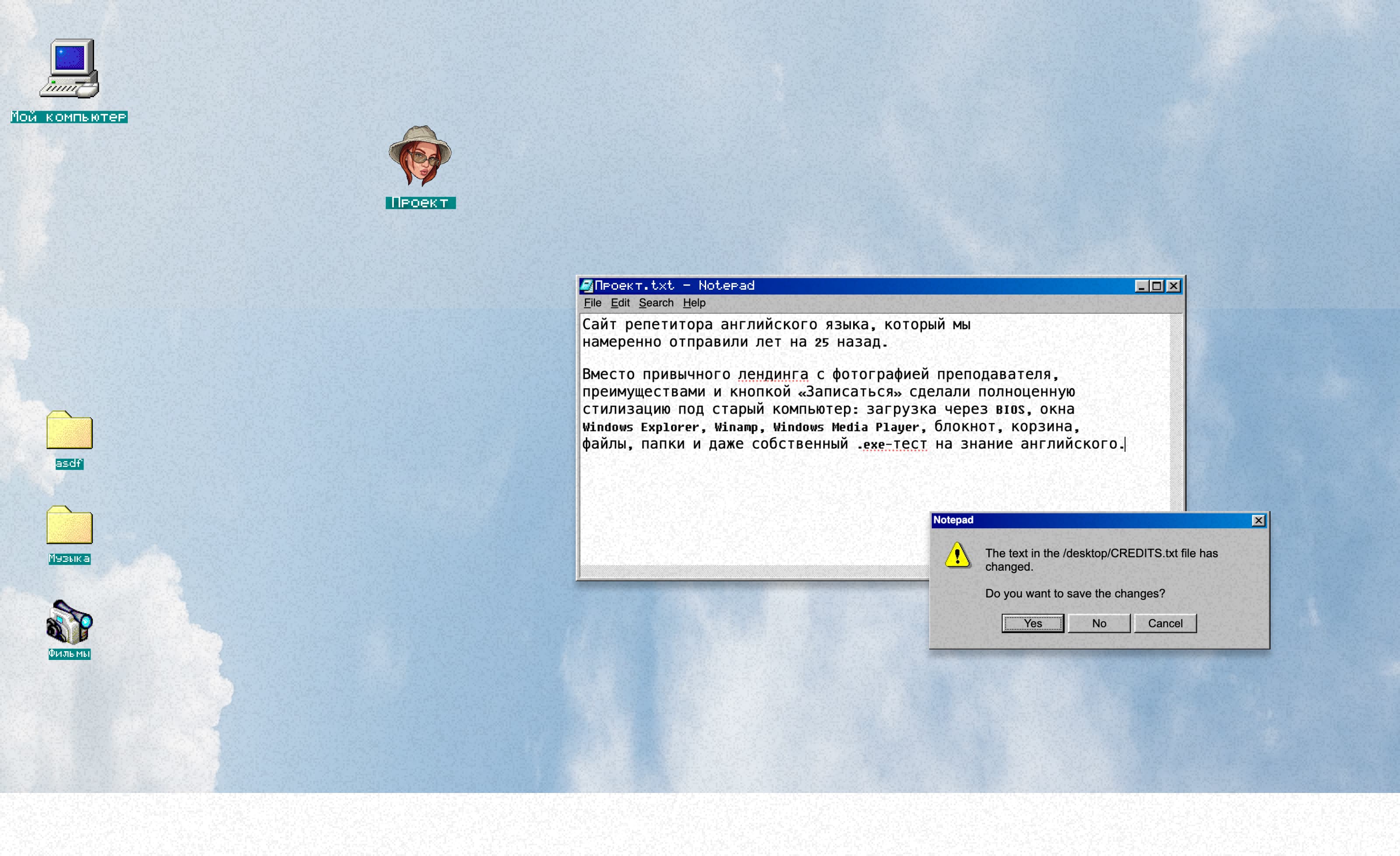Open the Edit menu in Notepad
Screen dimensions: 1400x856
(620, 303)
